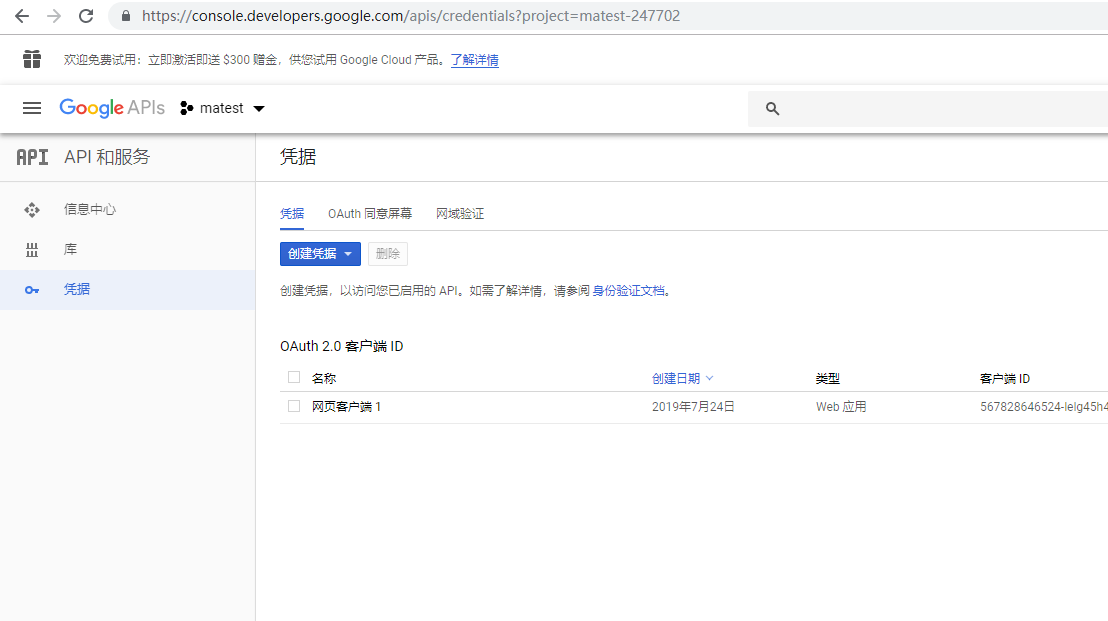Screen dimensions: 1108x621
Task: Click the project dots icon beside matest
Action: (x=187, y=108)
